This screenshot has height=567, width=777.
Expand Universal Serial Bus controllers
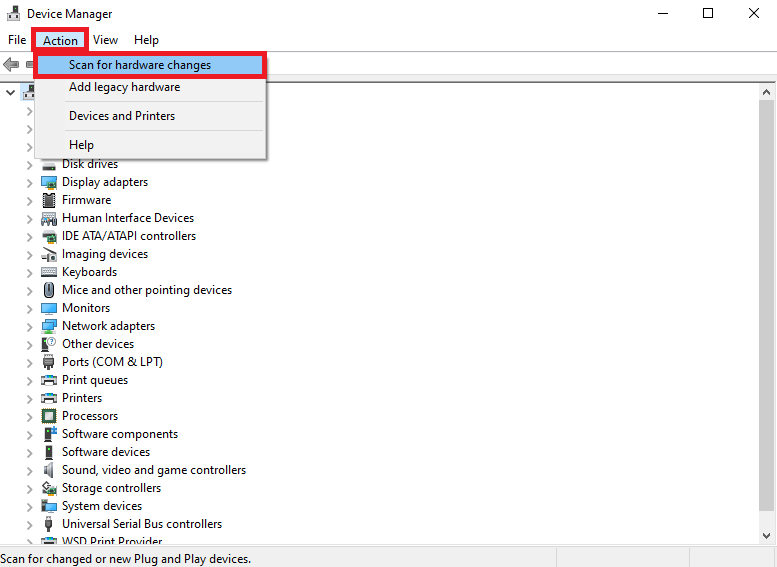(29, 525)
